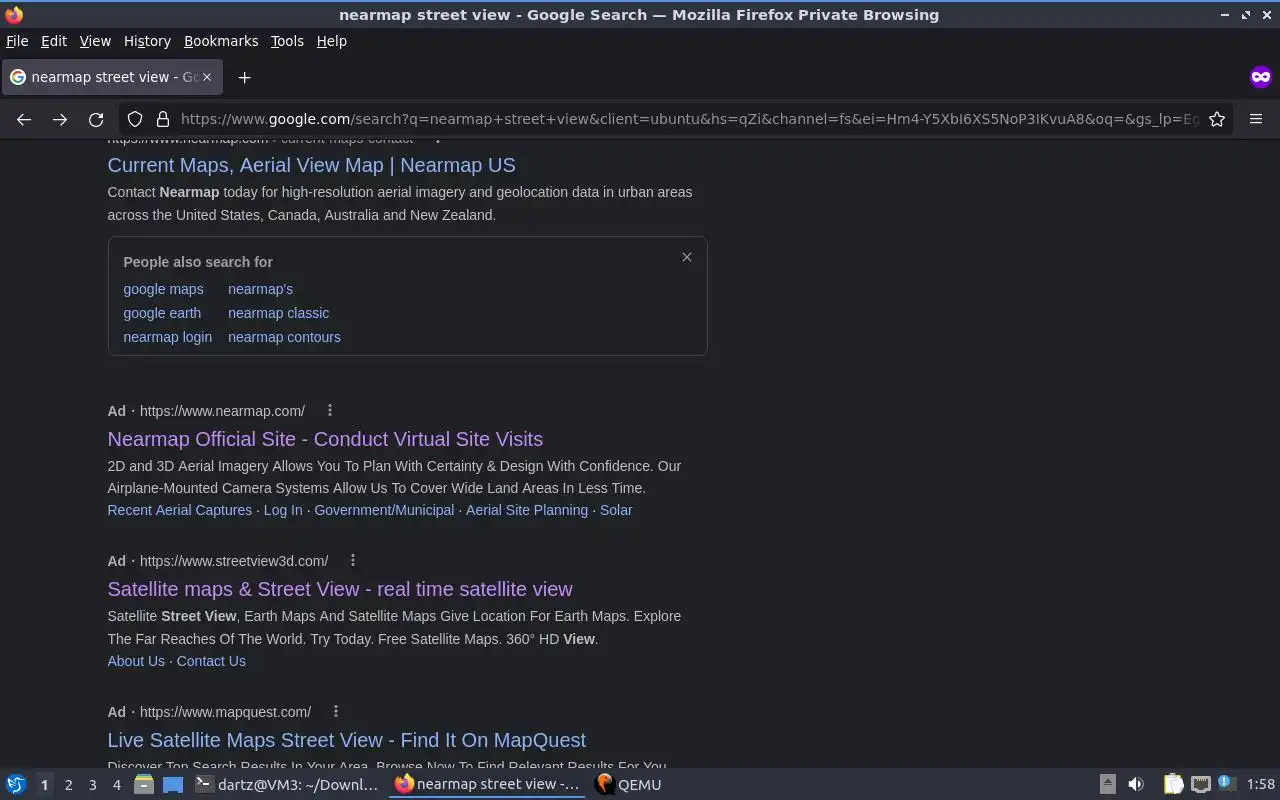Select the nearmap street view tab
Viewport: 1280px width, 800px height.
[x=111, y=77]
